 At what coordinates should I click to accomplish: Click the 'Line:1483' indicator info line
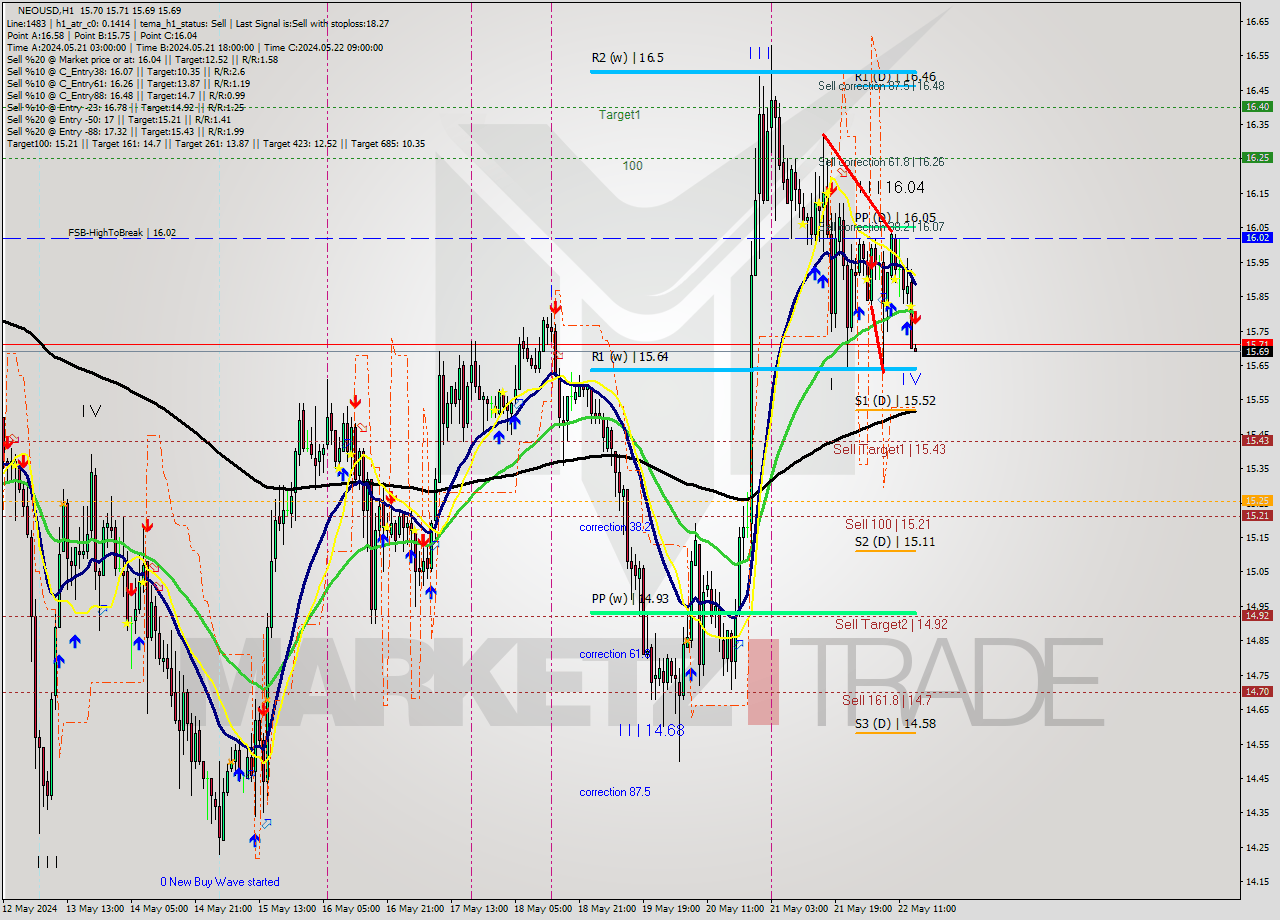[x=198, y=23]
